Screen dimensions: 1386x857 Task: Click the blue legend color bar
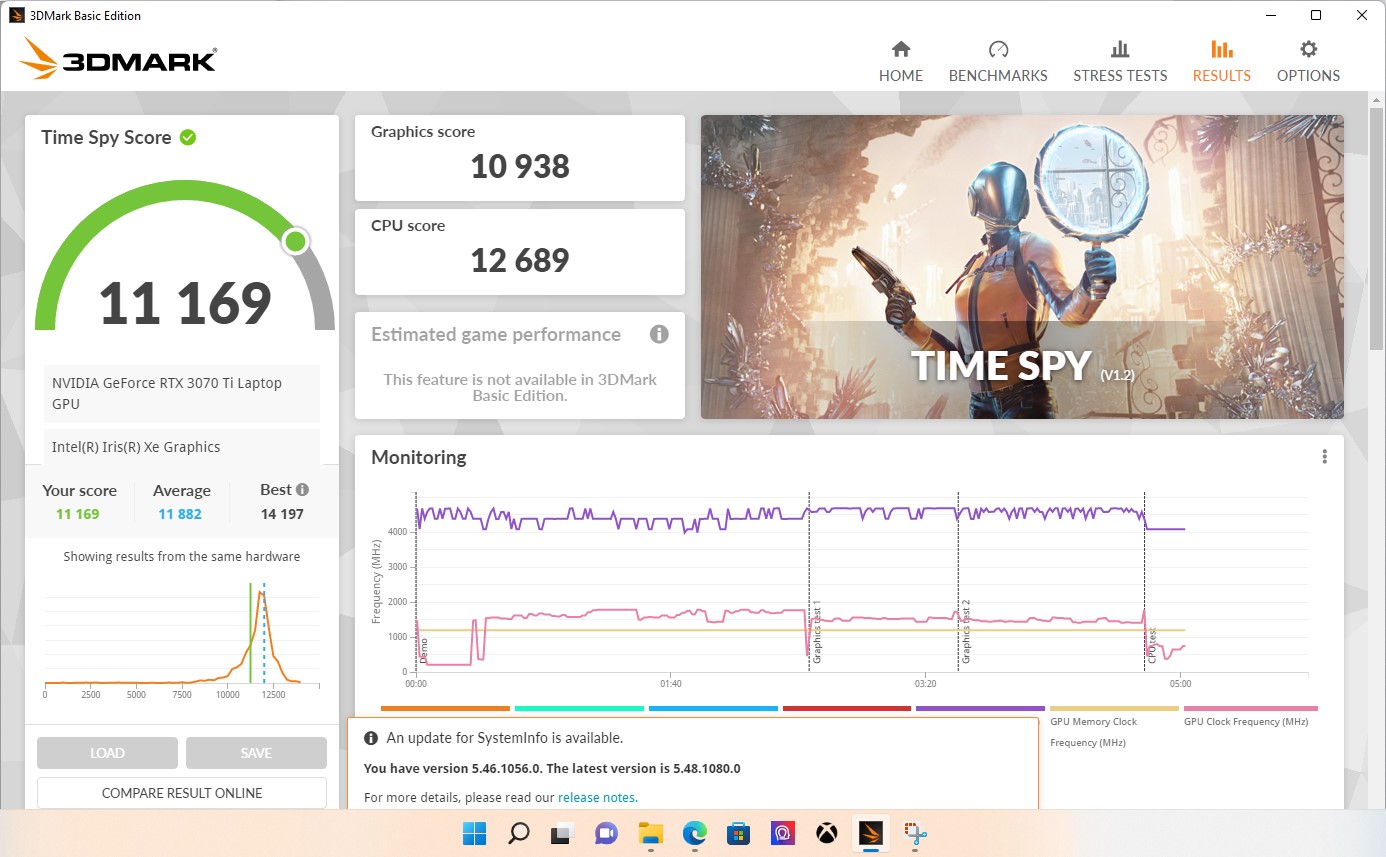click(713, 709)
